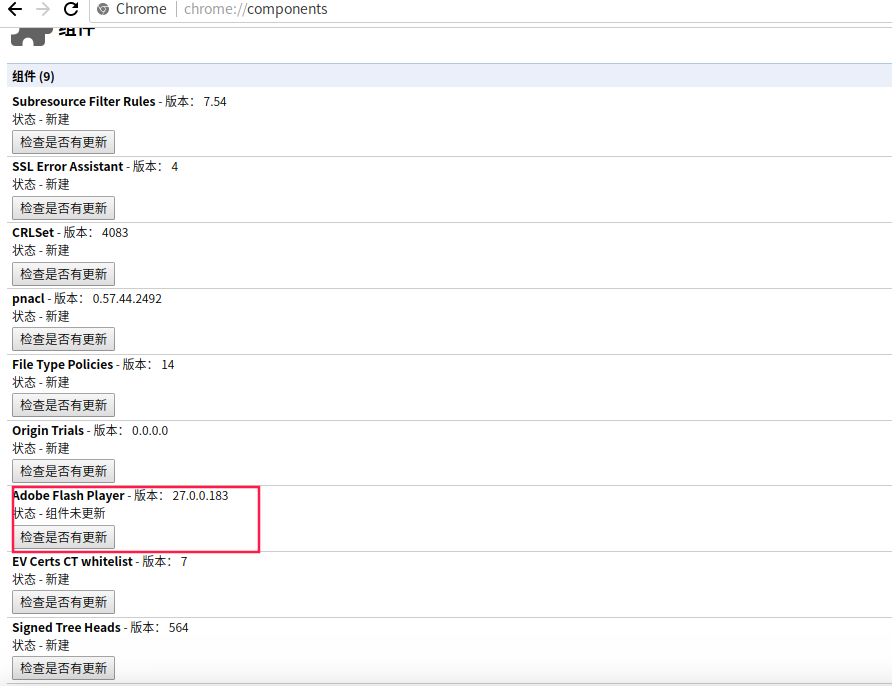892x686 pixels.
Task: Check for update for SSL Error Assistant
Action: tap(63, 208)
